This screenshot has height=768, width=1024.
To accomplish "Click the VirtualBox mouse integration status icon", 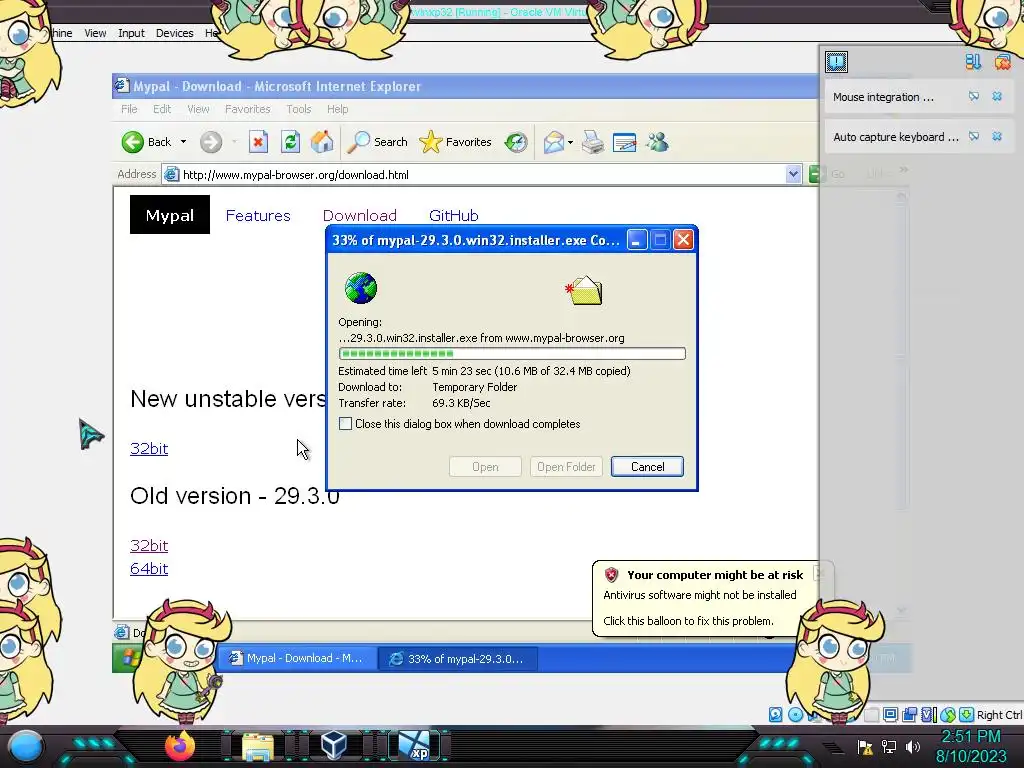I will point(948,714).
